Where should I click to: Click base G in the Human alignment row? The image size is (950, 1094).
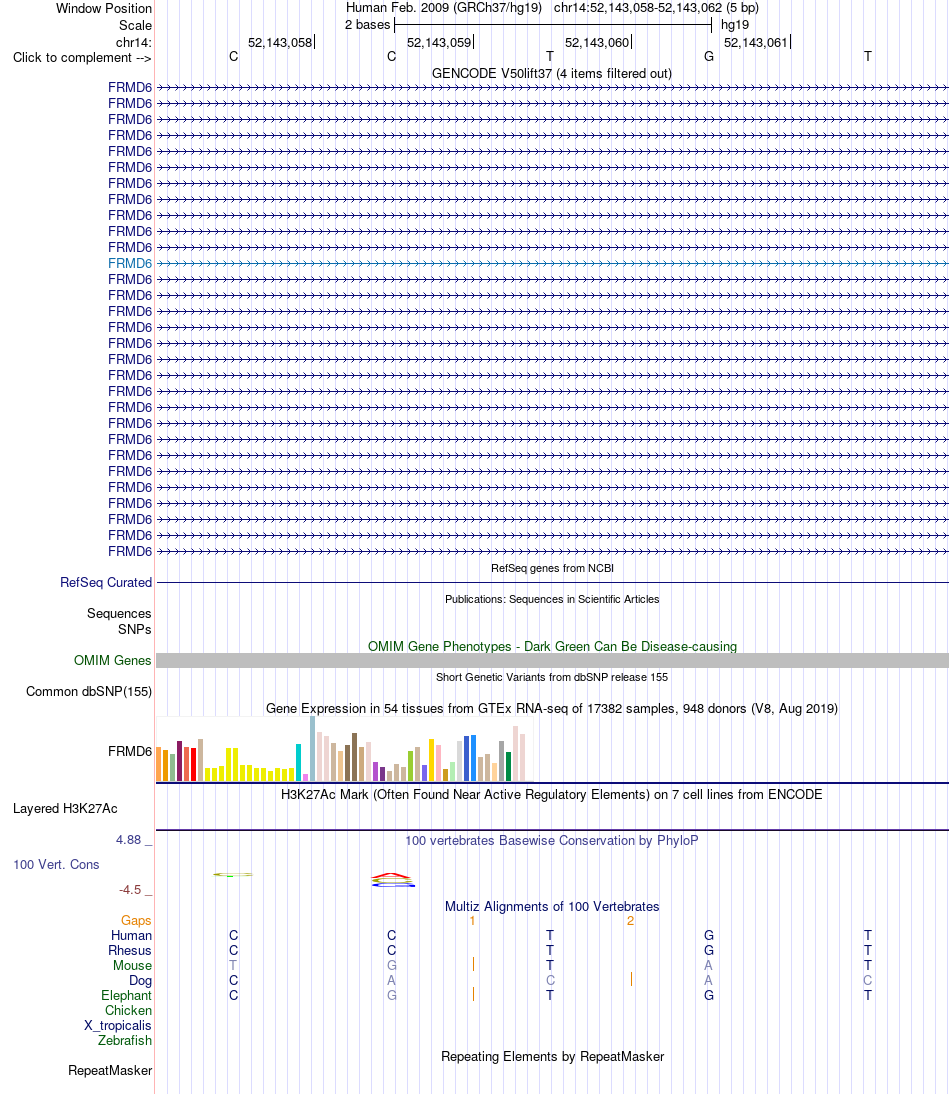coord(709,936)
